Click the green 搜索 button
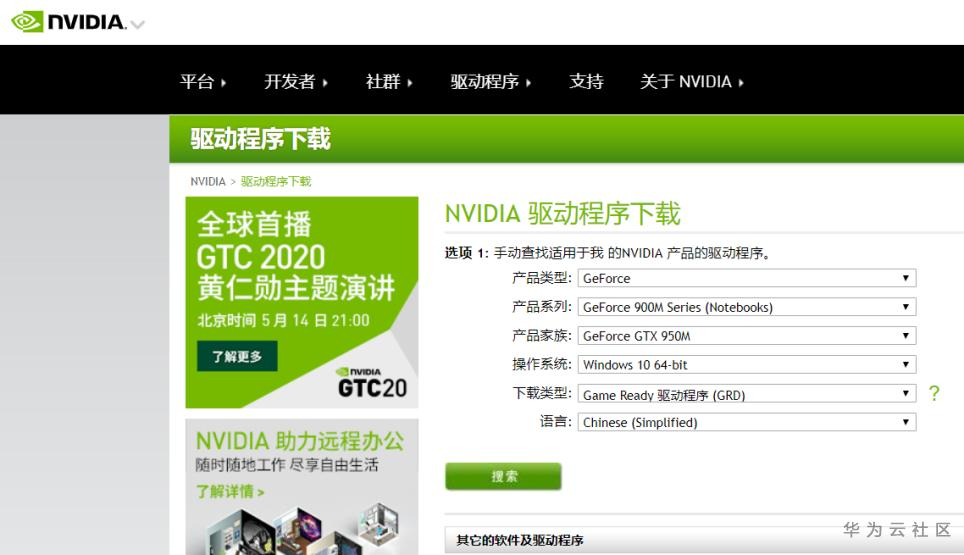 503,476
